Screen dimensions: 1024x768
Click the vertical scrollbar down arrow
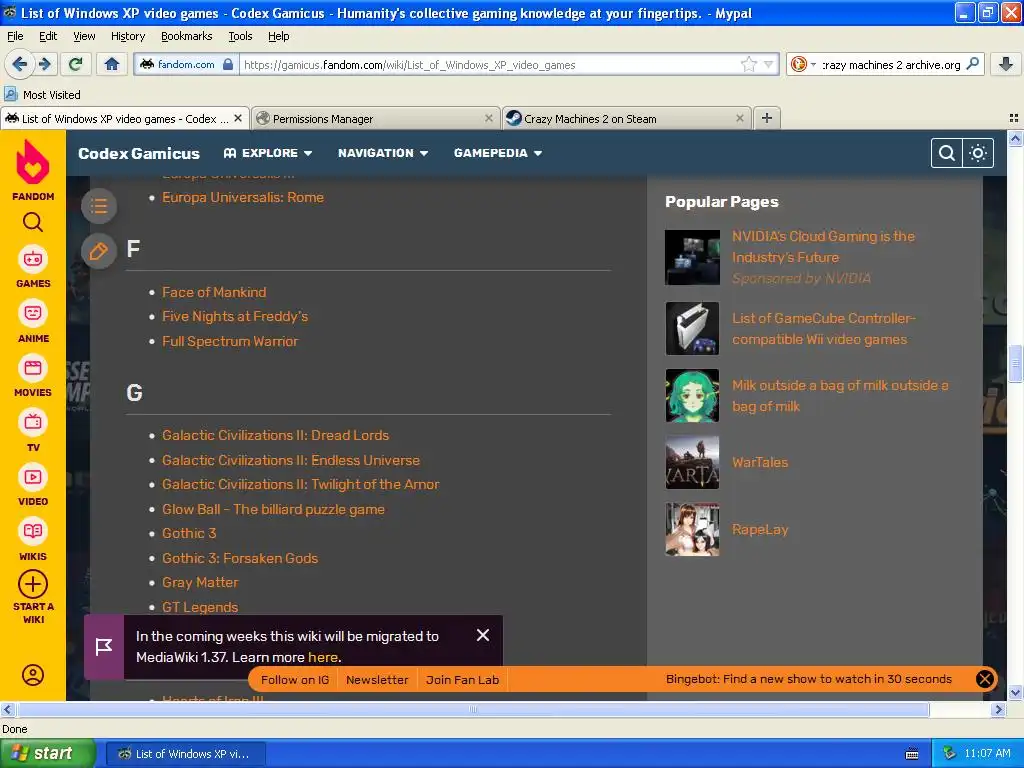(x=1015, y=692)
